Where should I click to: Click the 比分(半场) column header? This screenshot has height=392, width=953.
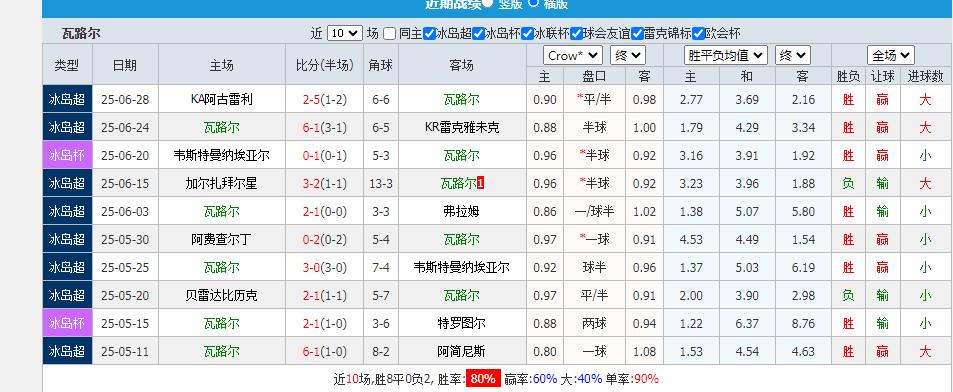(325, 65)
